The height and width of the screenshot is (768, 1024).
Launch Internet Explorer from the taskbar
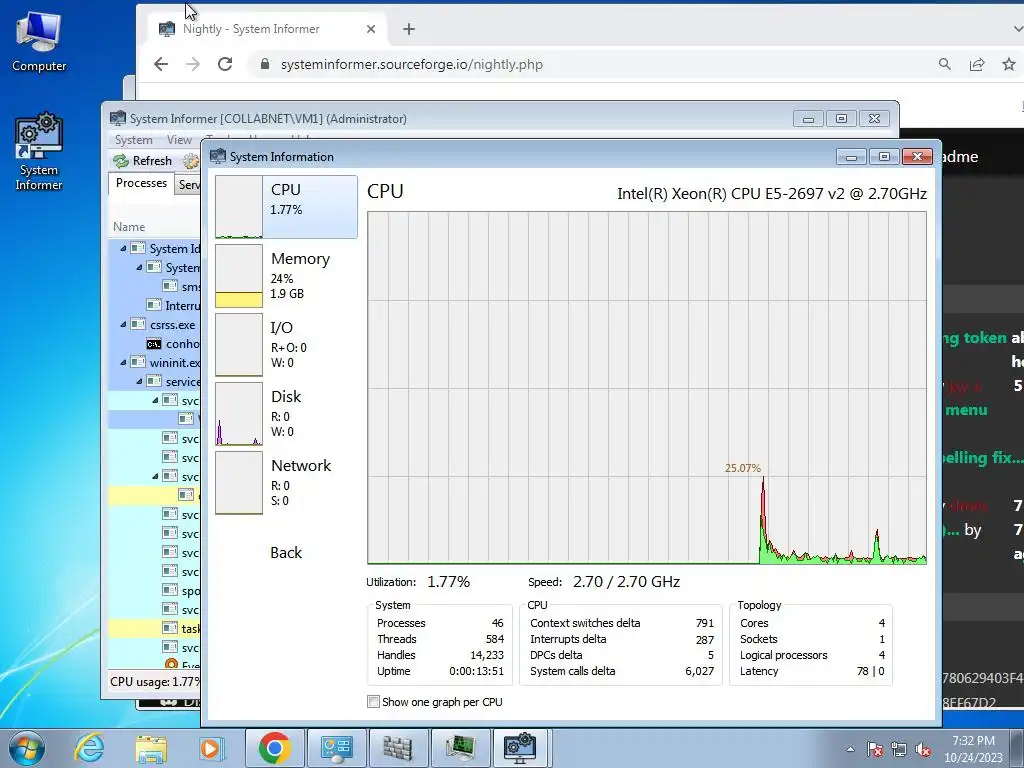[88, 748]
